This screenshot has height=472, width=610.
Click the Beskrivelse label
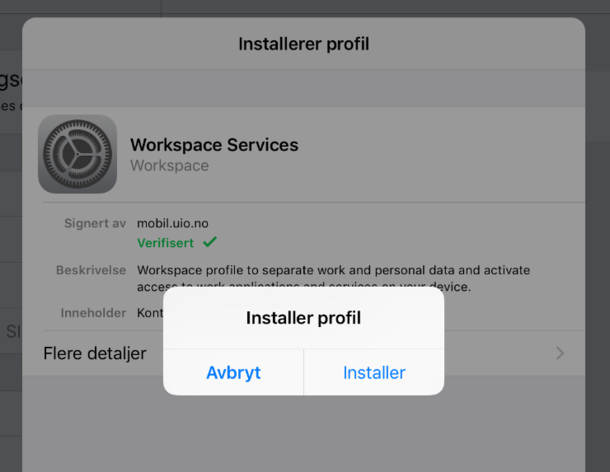[x=90, y=271]
